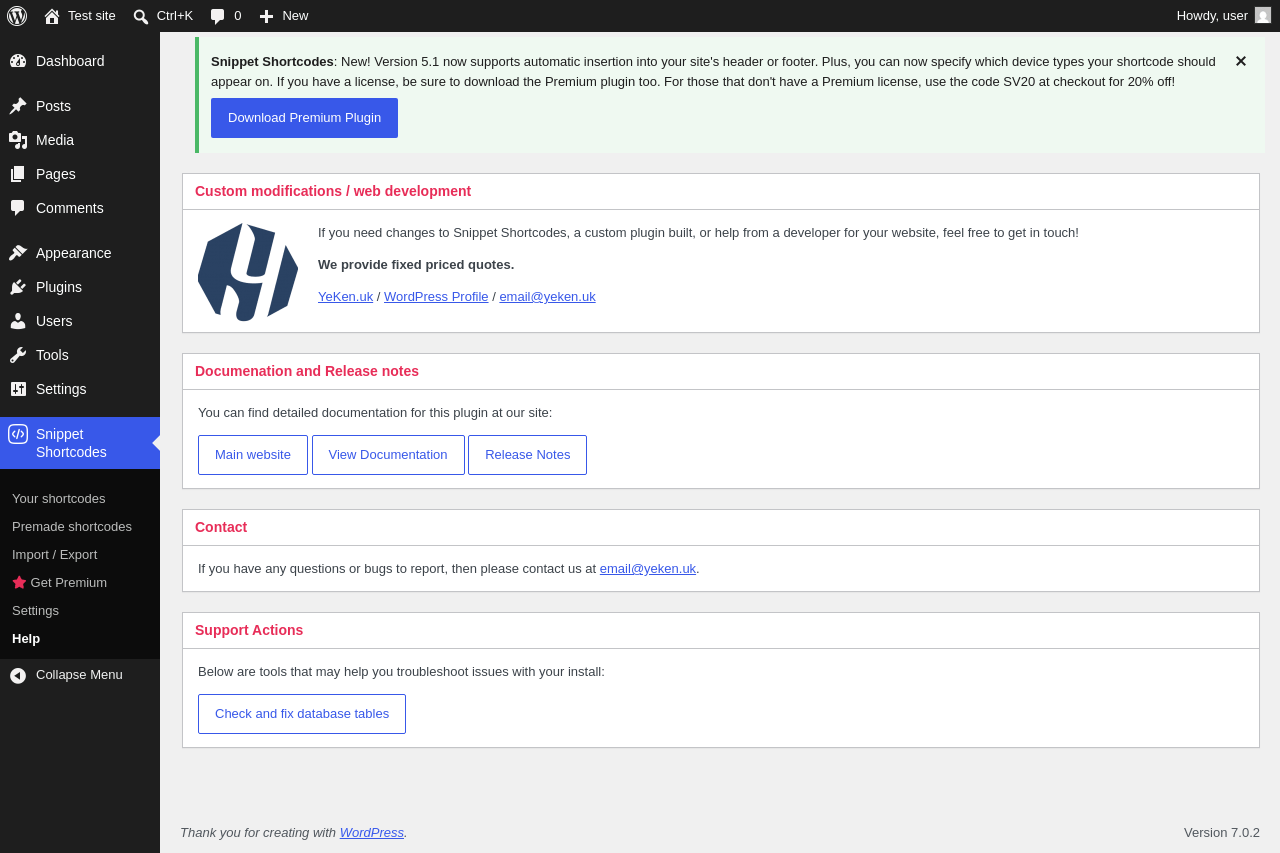Open search via magnifier icon

coord(141,16)
